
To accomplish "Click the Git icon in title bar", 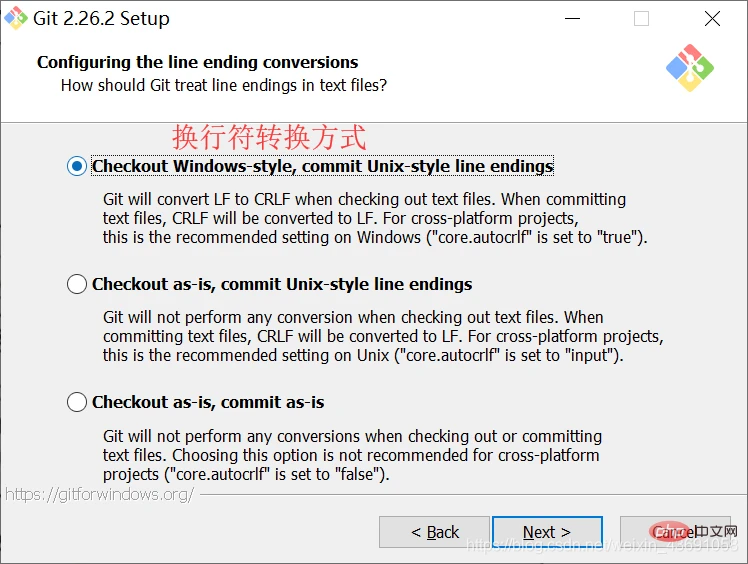I will click(x=16, y=18).
